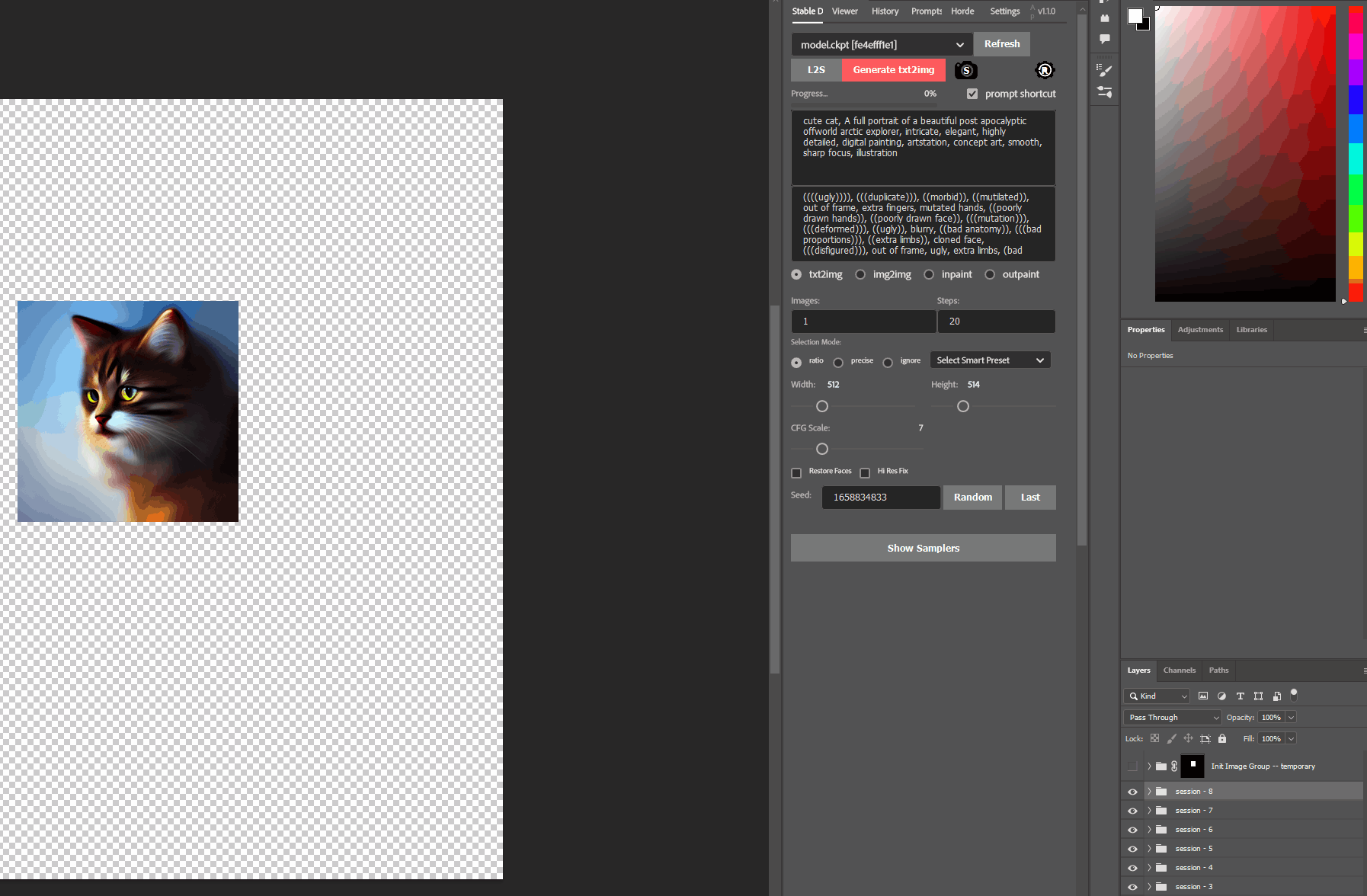The width and height of the screenshot is (1367, 896).
Task: Open the Select Smart Preset dropdown
Action: pyautogui.click(x=990, y=360)
